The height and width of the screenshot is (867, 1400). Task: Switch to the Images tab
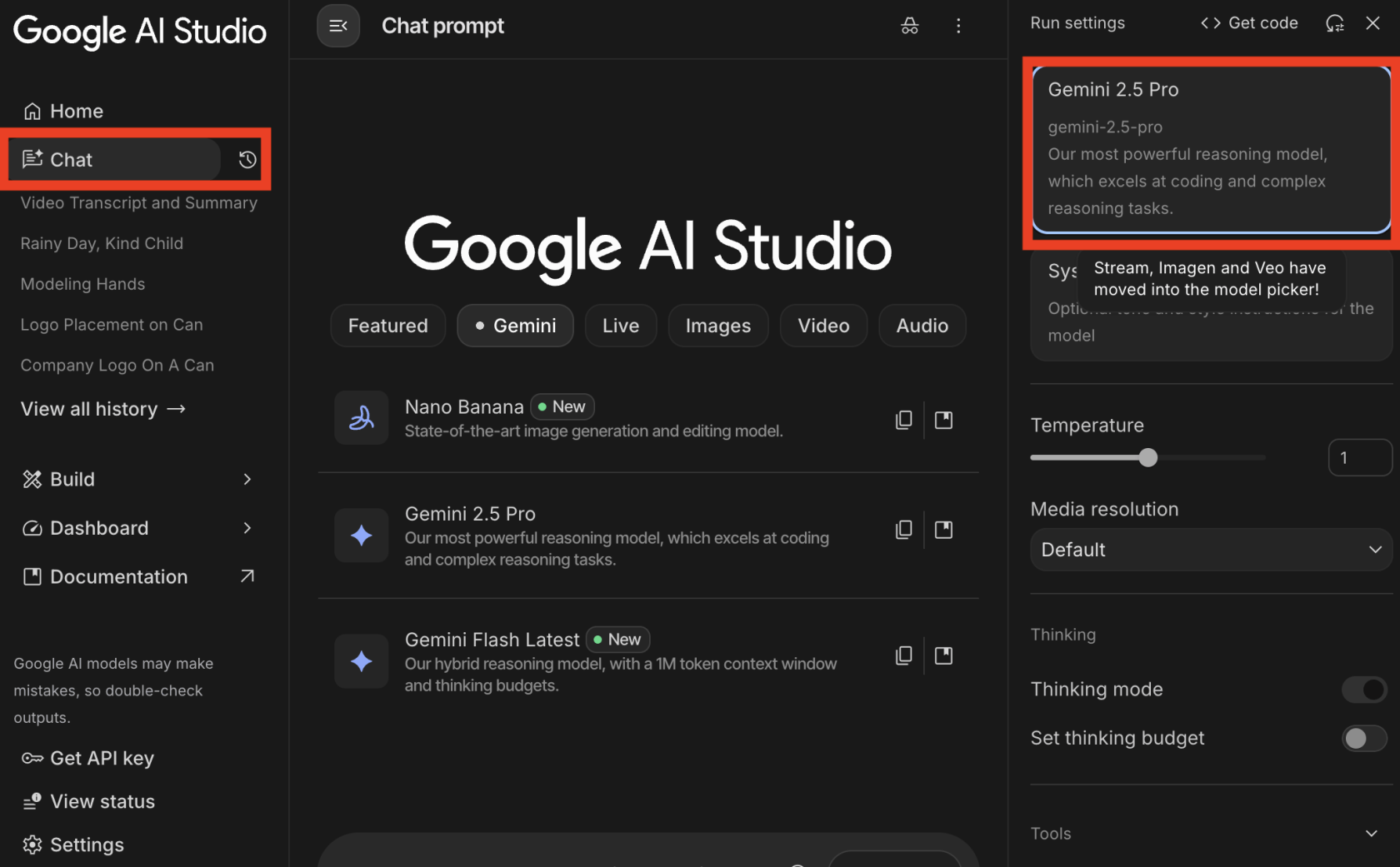coord(717,326)
